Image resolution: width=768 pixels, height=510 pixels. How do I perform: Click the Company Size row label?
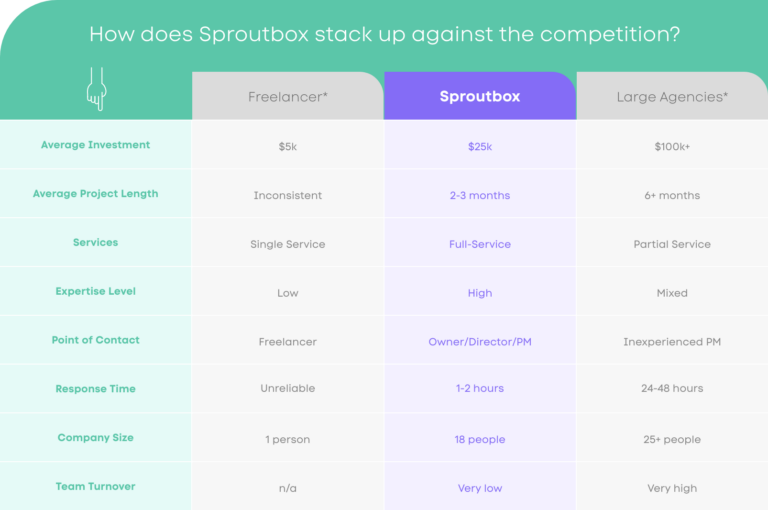pos(95,438)
